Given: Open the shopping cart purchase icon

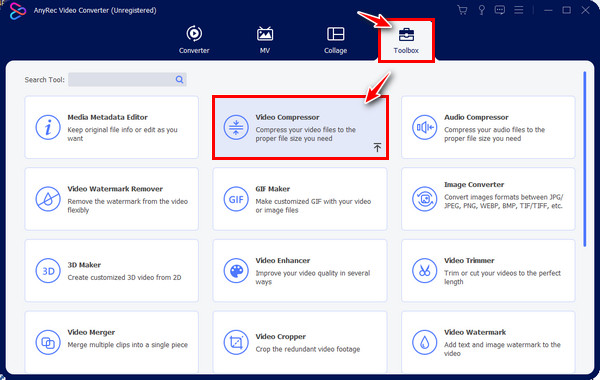Looking at the screenshot, I should tap(462, 10).
